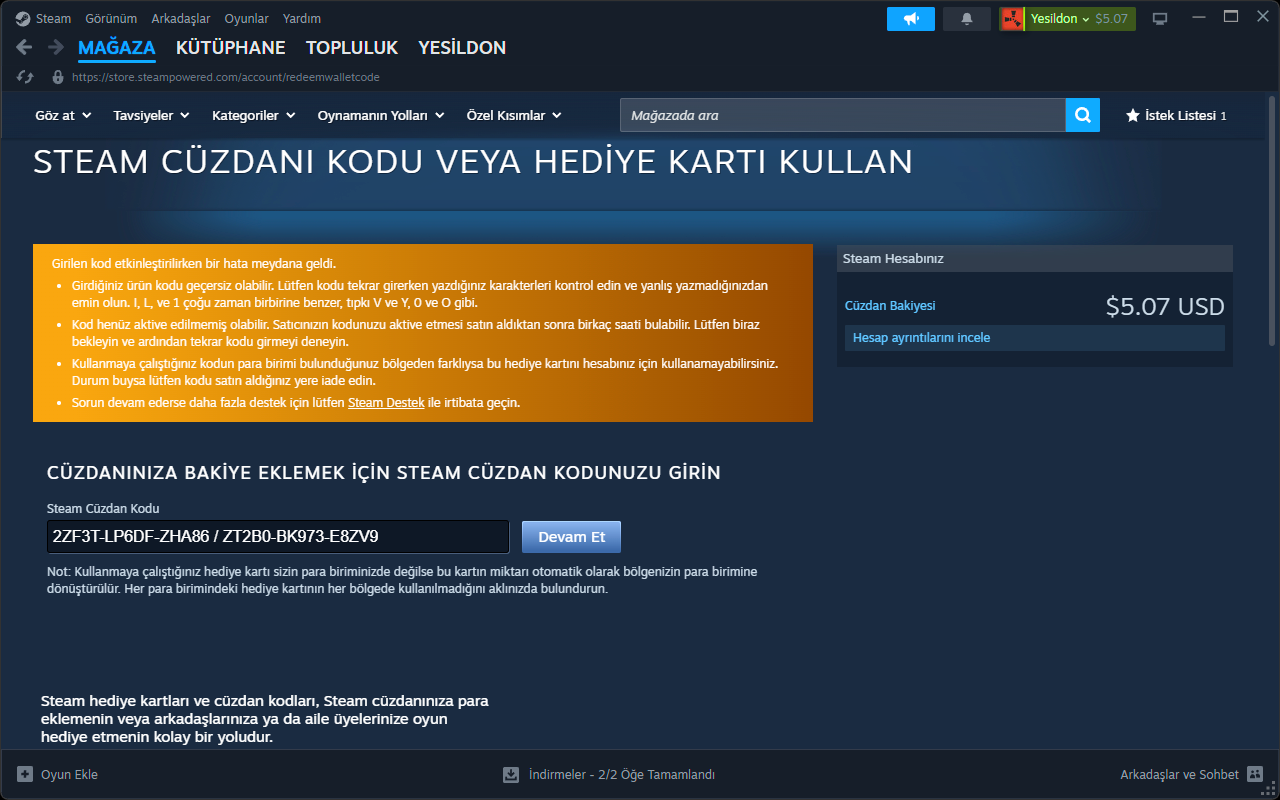Viewport: 1280px width, 800px height.
Task: Open notifications bell
Action: tap(967, 19)
